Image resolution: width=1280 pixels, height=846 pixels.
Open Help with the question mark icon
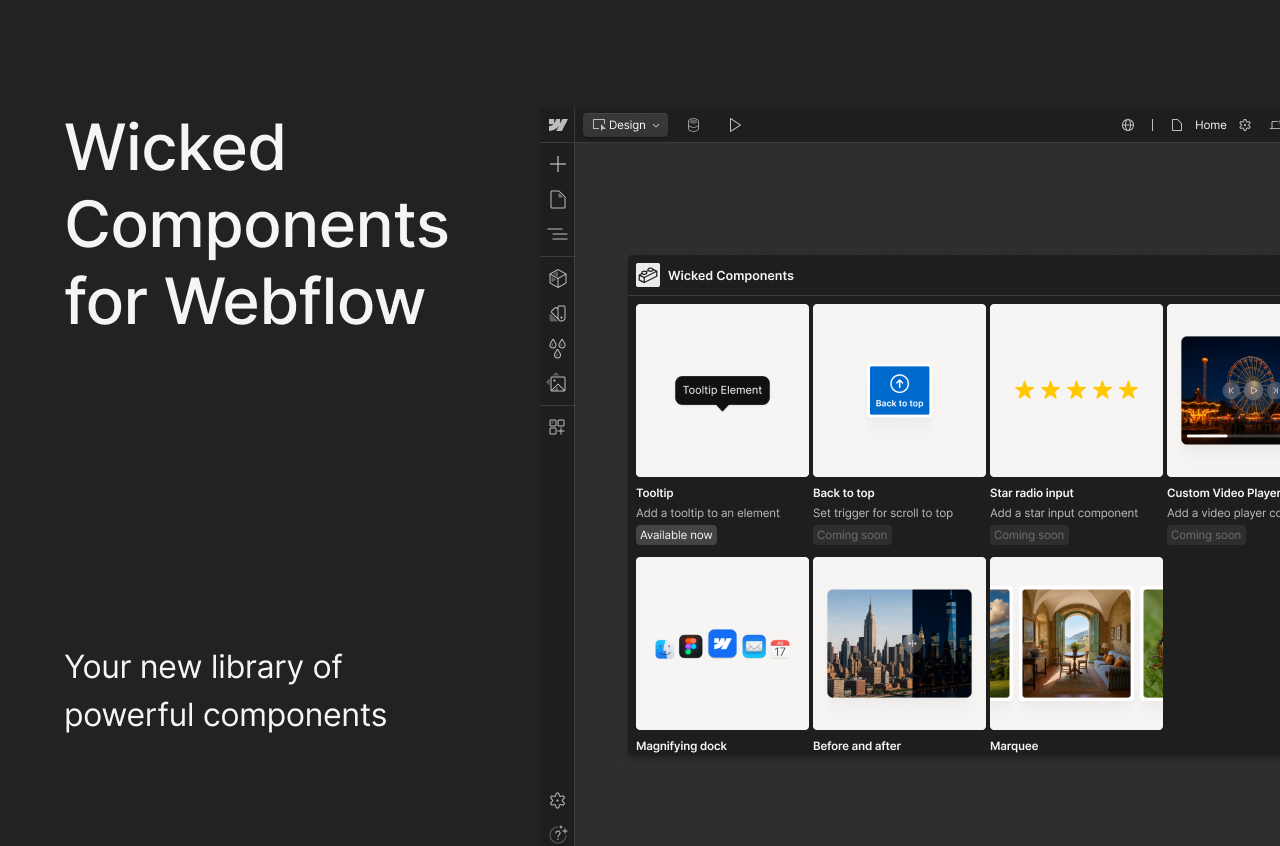point(558,834)
